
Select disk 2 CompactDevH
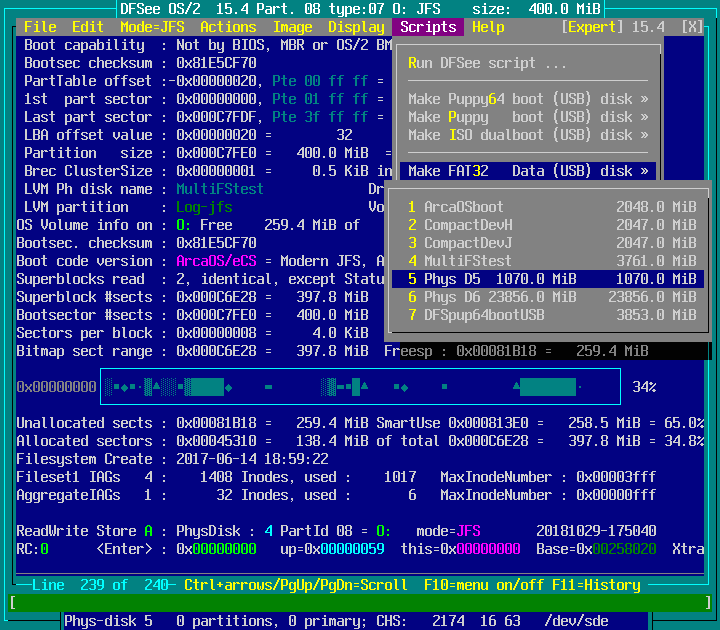[551, 225]
